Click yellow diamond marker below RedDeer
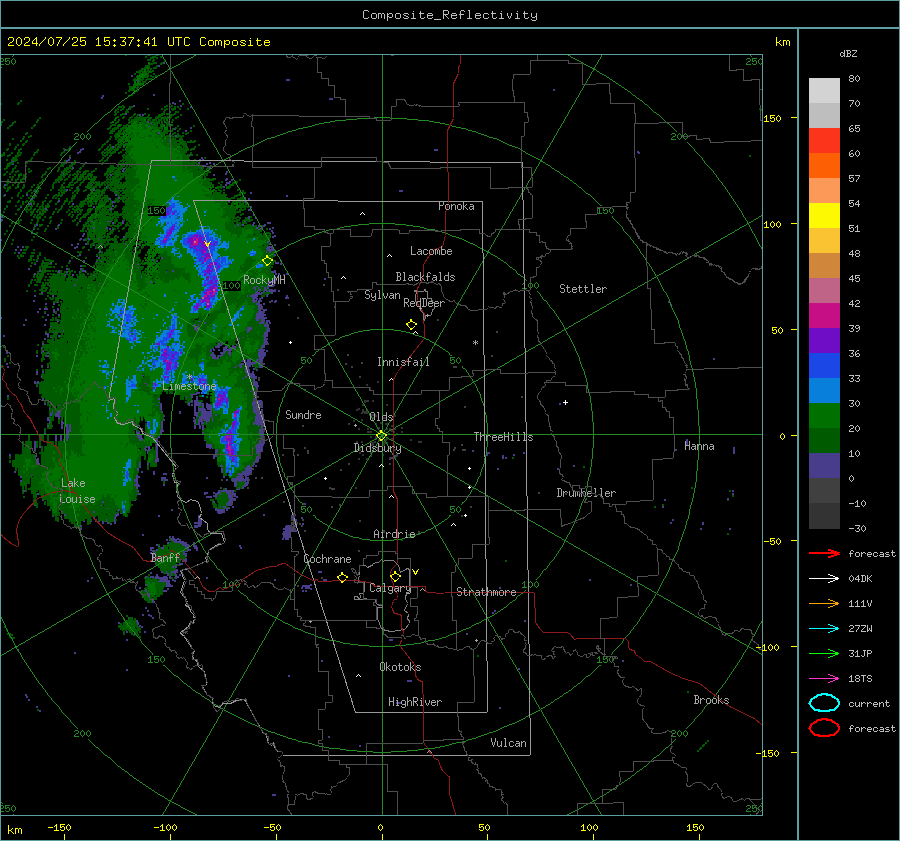 [x=412, y=325]
